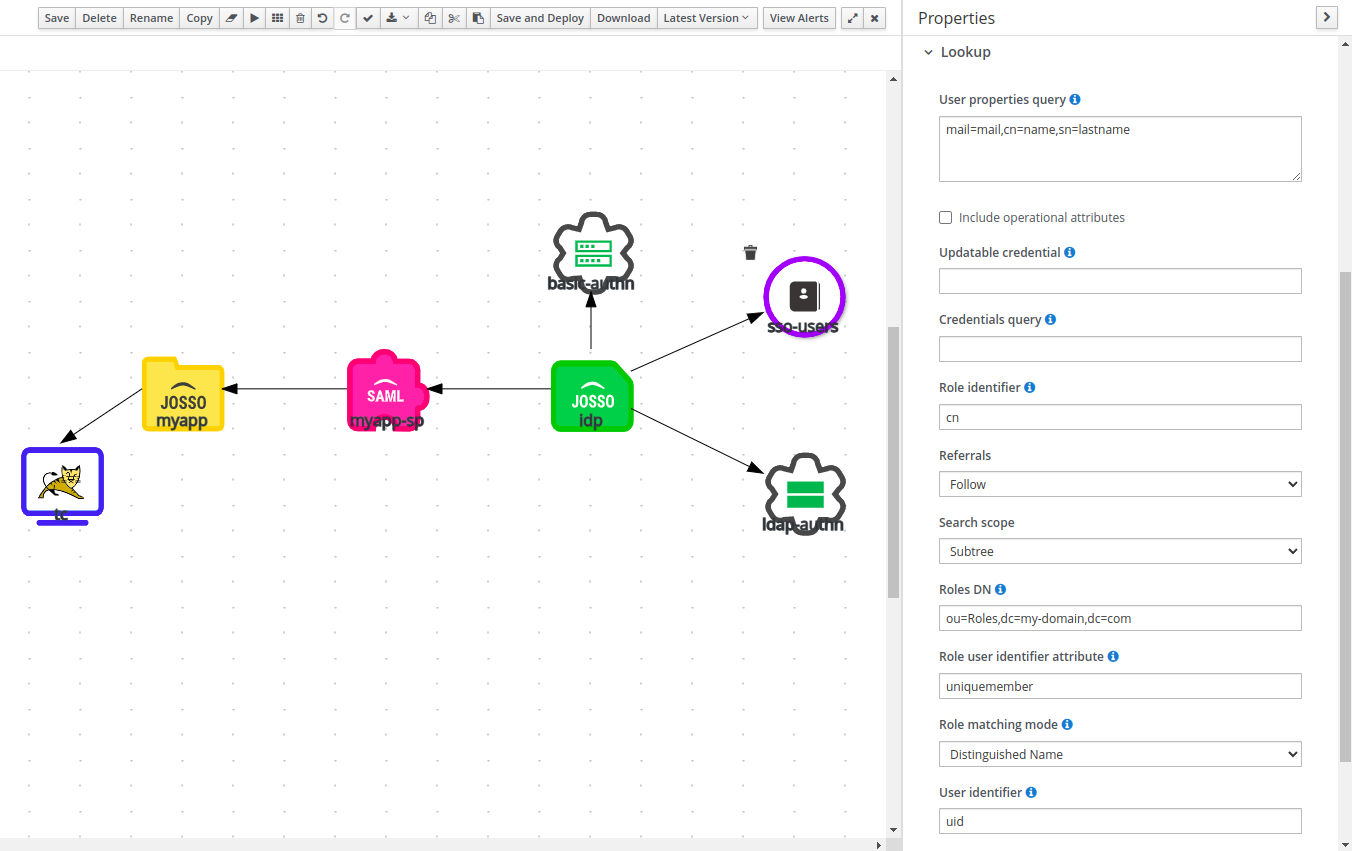Click the canvas scroll down arrow
The width and height of the screenshot is (1352, 851).
pyautogui.click(x=893, y=830)
